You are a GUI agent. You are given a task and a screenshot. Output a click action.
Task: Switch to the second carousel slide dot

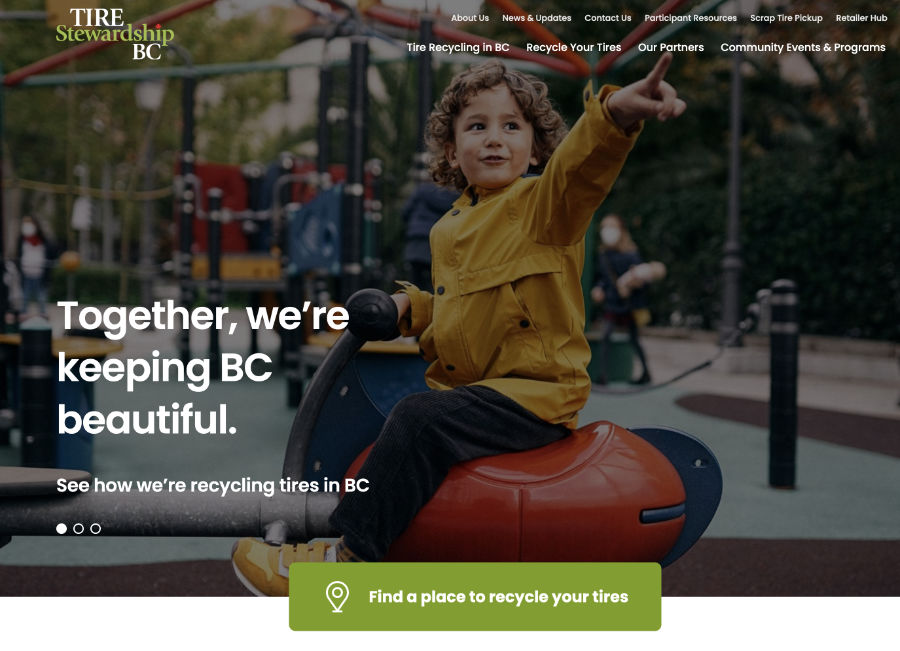[x=79, y=529]
